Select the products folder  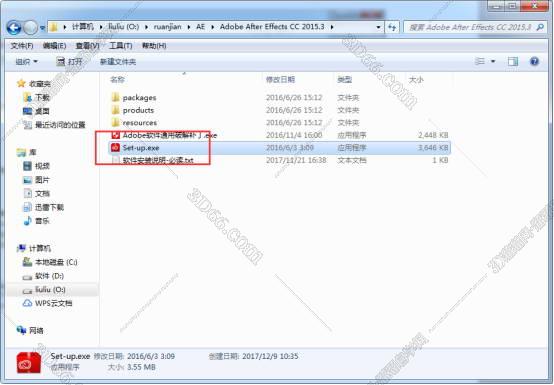tap(138, 110)
